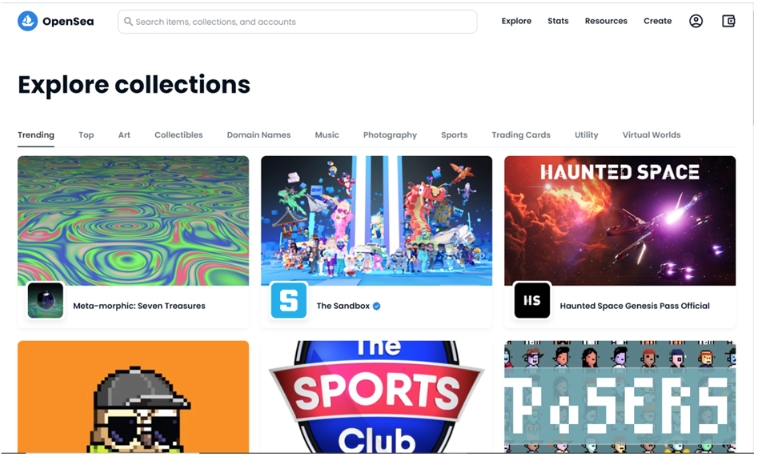
Task: Open the Explore menu
Action: pyautogui.click(x=516, y=21)
